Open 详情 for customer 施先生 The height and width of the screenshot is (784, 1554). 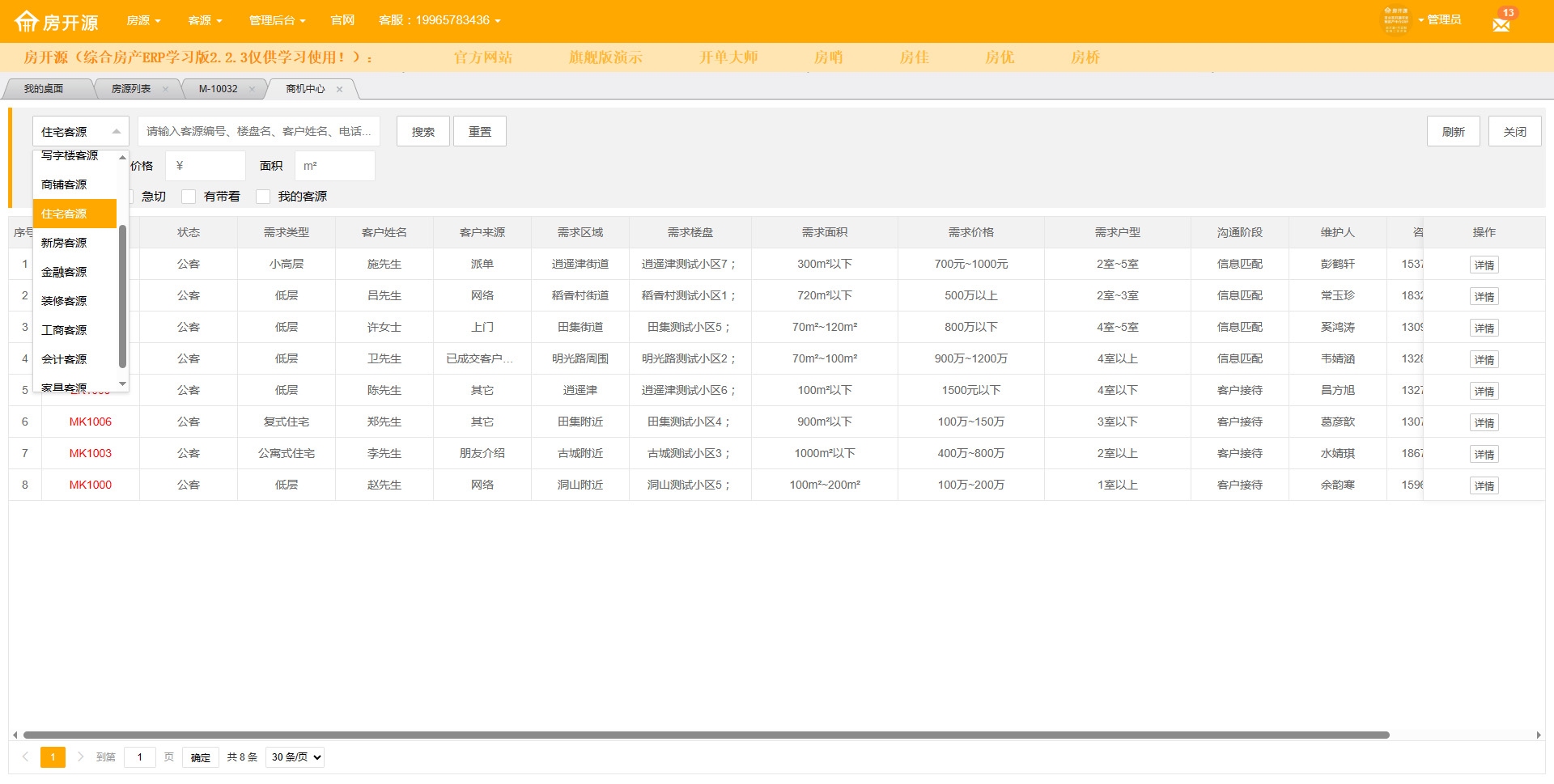1484,265
